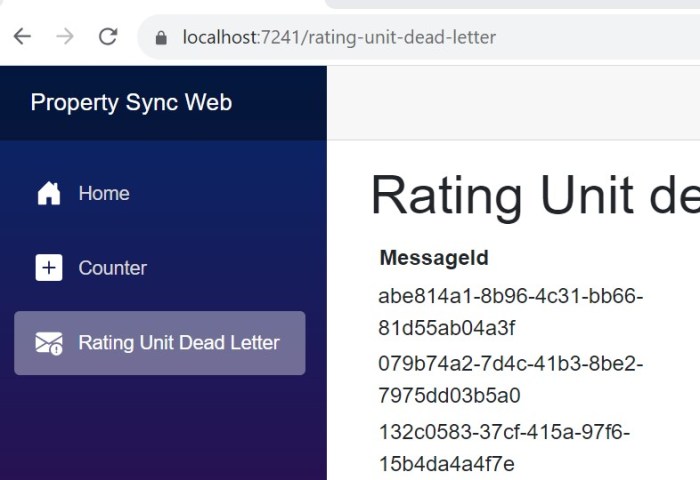
Task: Click the plus-square icon beside Counter
Action: [x=49, y=268]
